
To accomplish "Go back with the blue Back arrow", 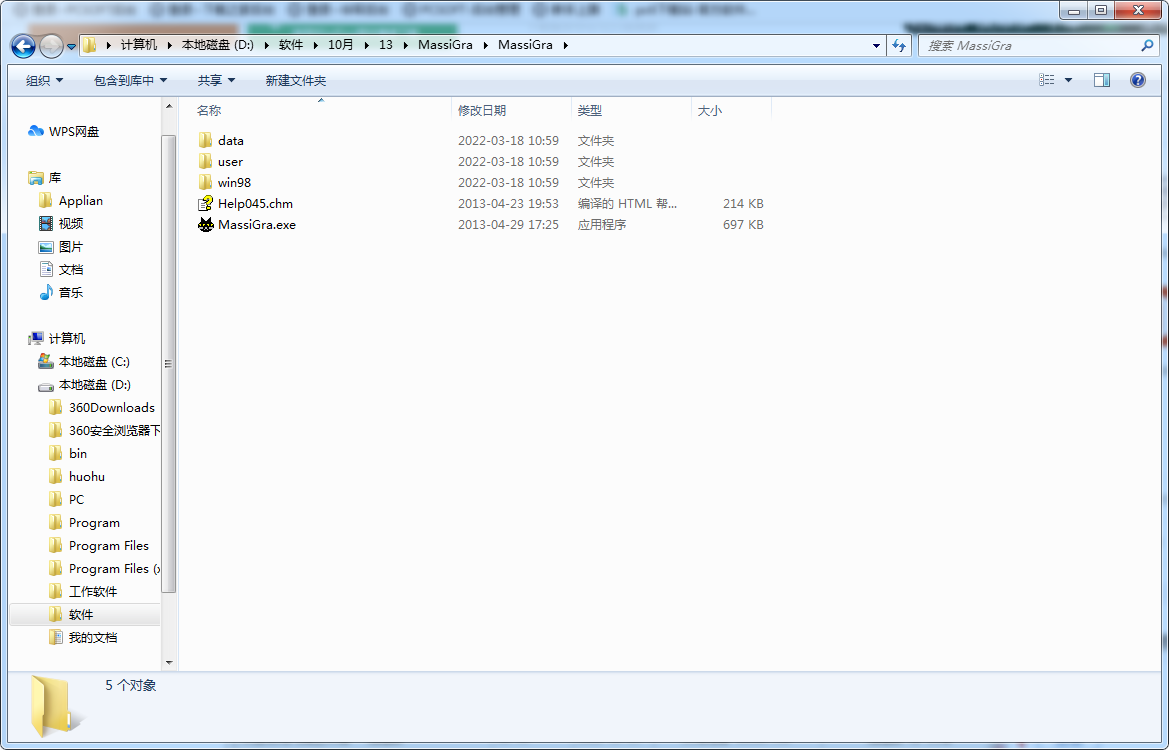I will (x=23, y=46).
